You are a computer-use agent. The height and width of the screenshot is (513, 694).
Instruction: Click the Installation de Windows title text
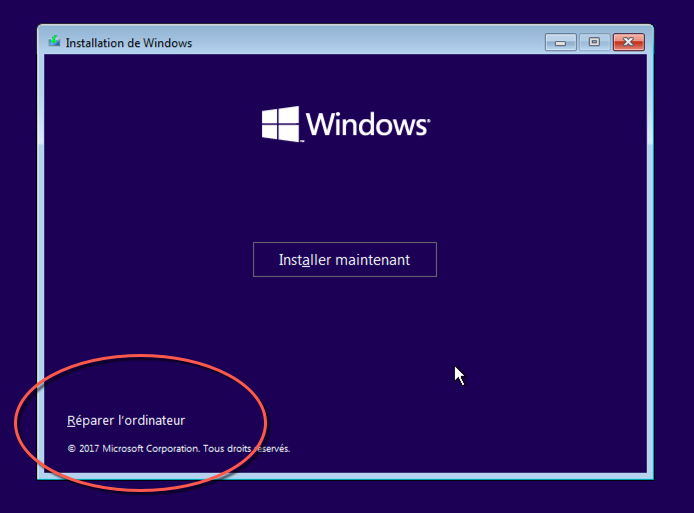[x=129, y=43]
